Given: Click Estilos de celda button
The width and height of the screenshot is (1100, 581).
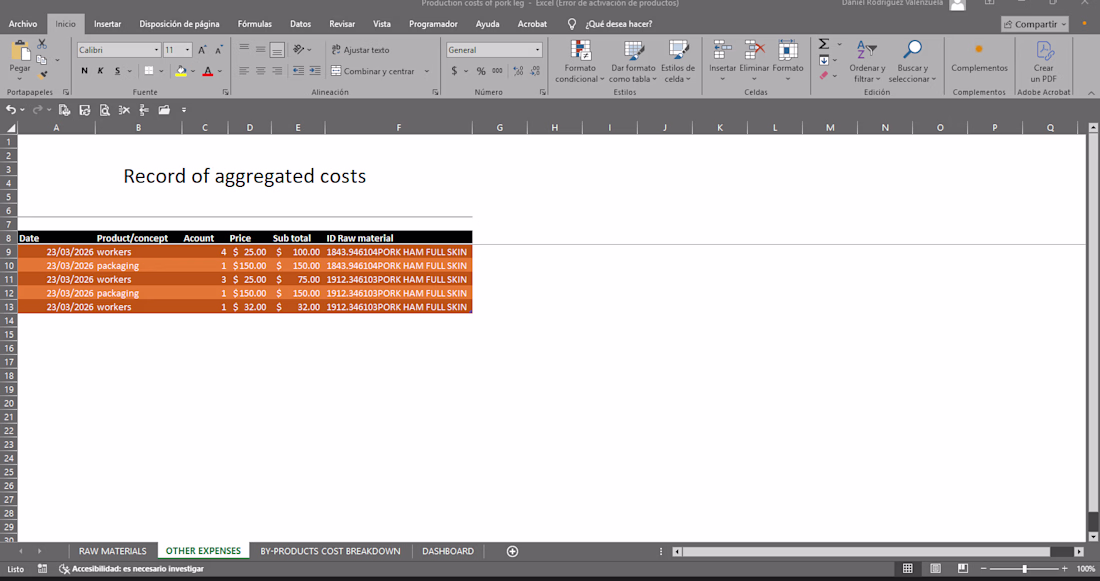Looking at the screenshot, I should 678,61.
